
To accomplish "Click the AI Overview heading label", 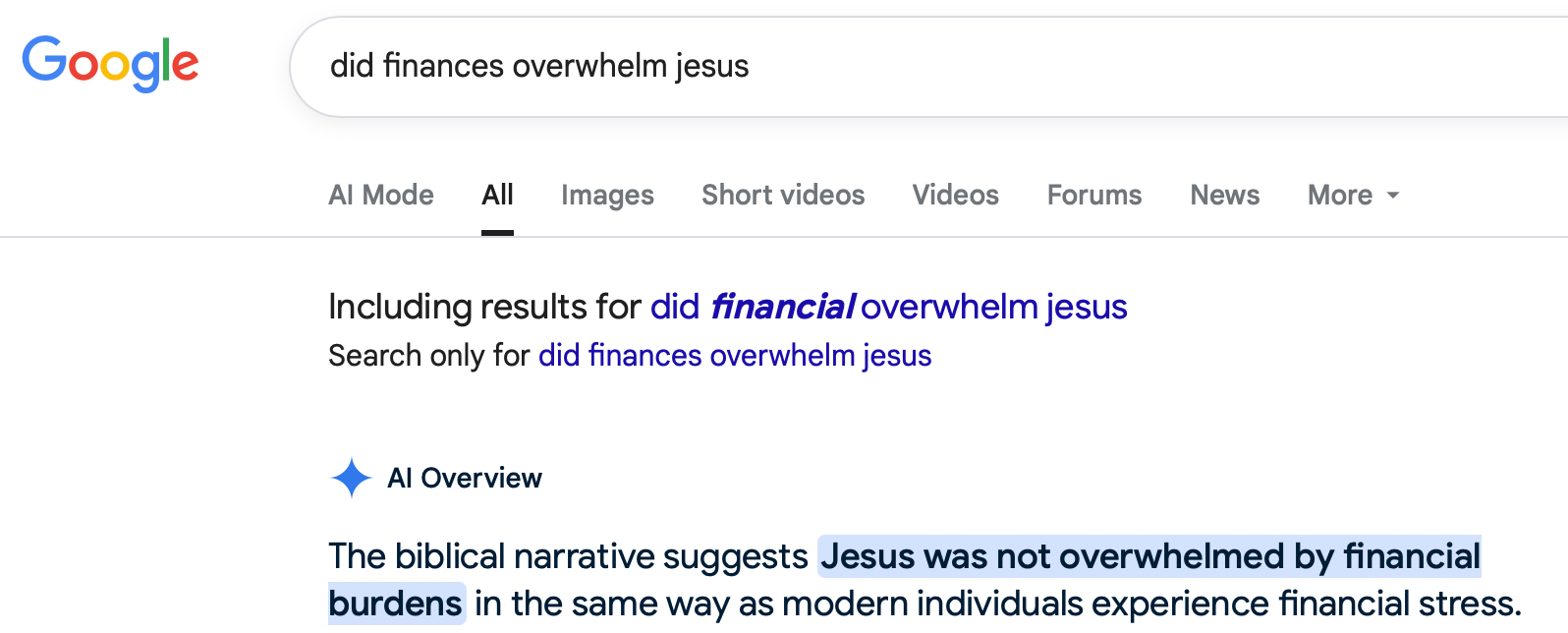I will (x=465, y=479).
